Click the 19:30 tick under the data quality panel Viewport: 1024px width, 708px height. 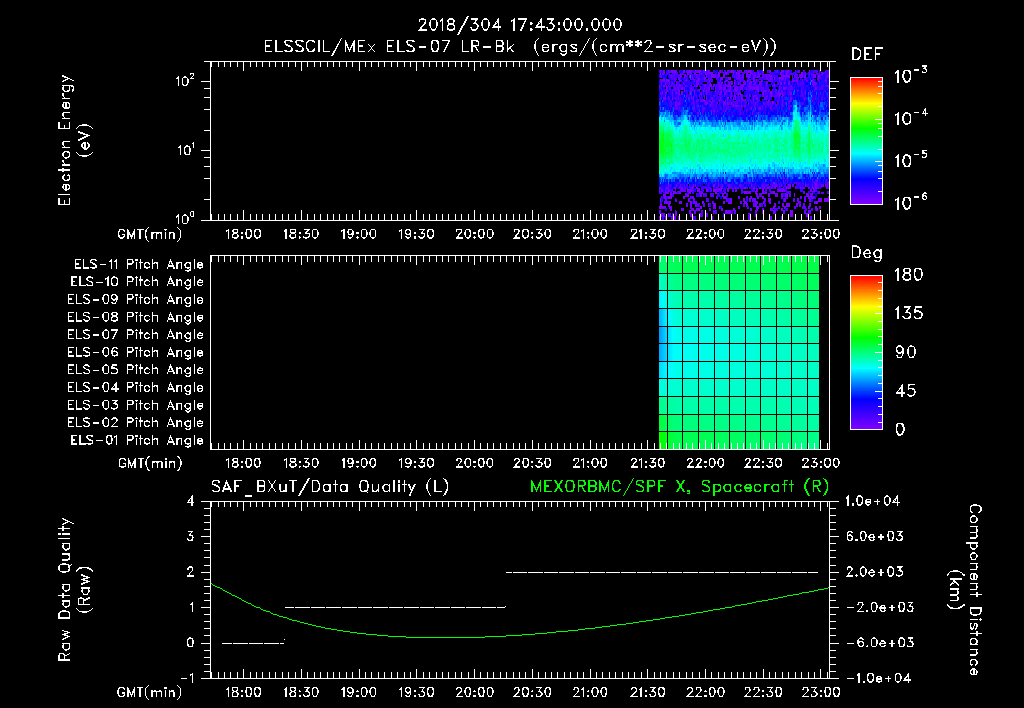(416, 692)
